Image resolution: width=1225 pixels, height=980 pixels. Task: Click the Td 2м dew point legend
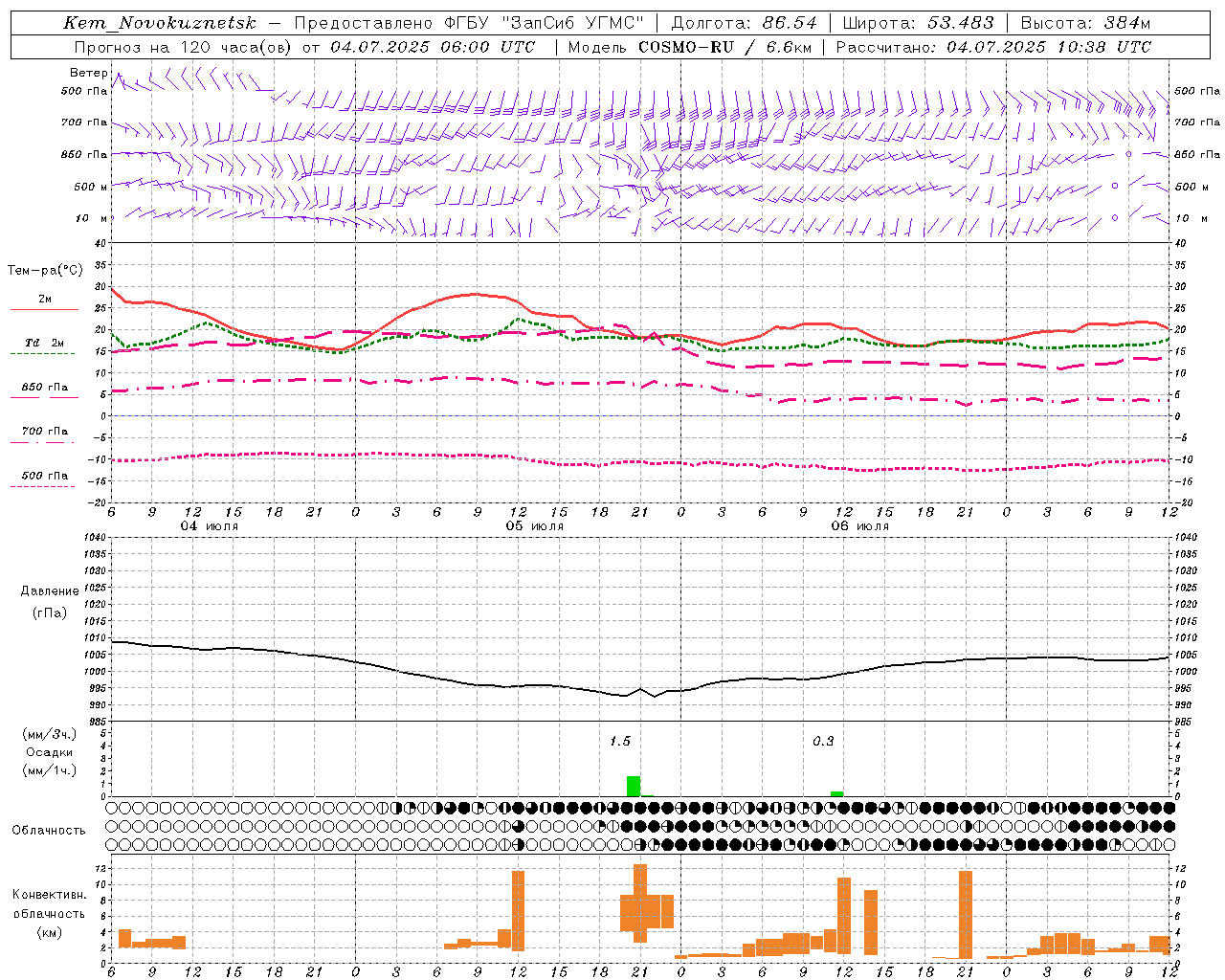click(x=44, y=343)
